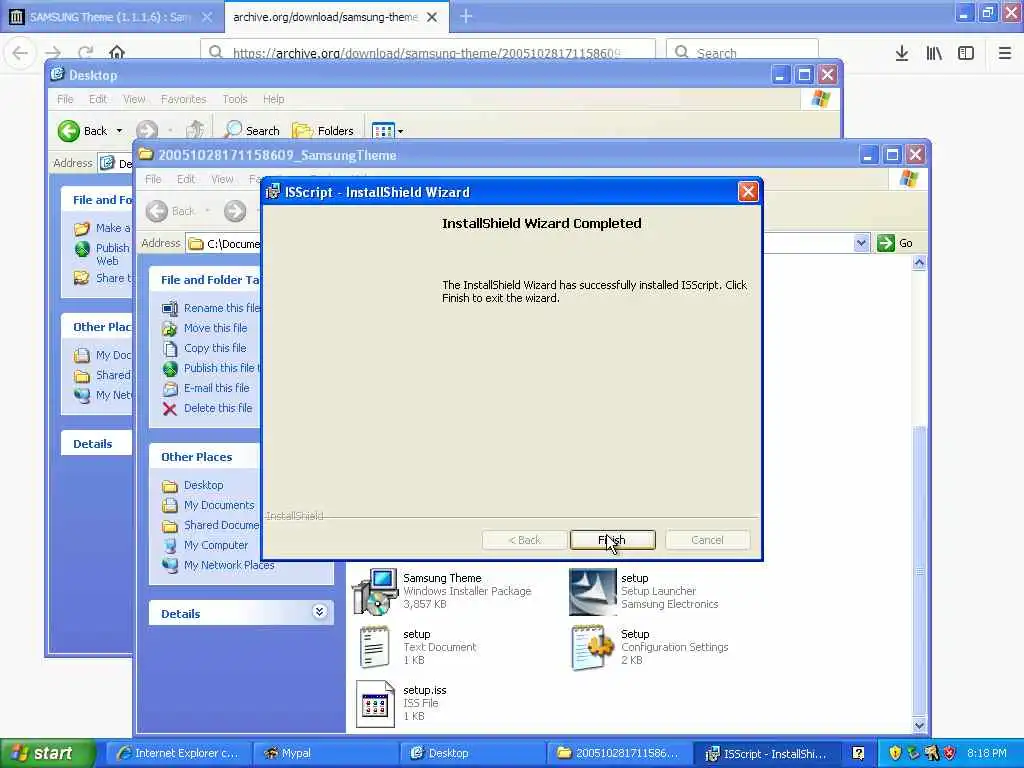This screenshot has height=768, width=1024.
Task: Open Shared Documents folder icon in Other Places
Action: click(x=170, y=526)
